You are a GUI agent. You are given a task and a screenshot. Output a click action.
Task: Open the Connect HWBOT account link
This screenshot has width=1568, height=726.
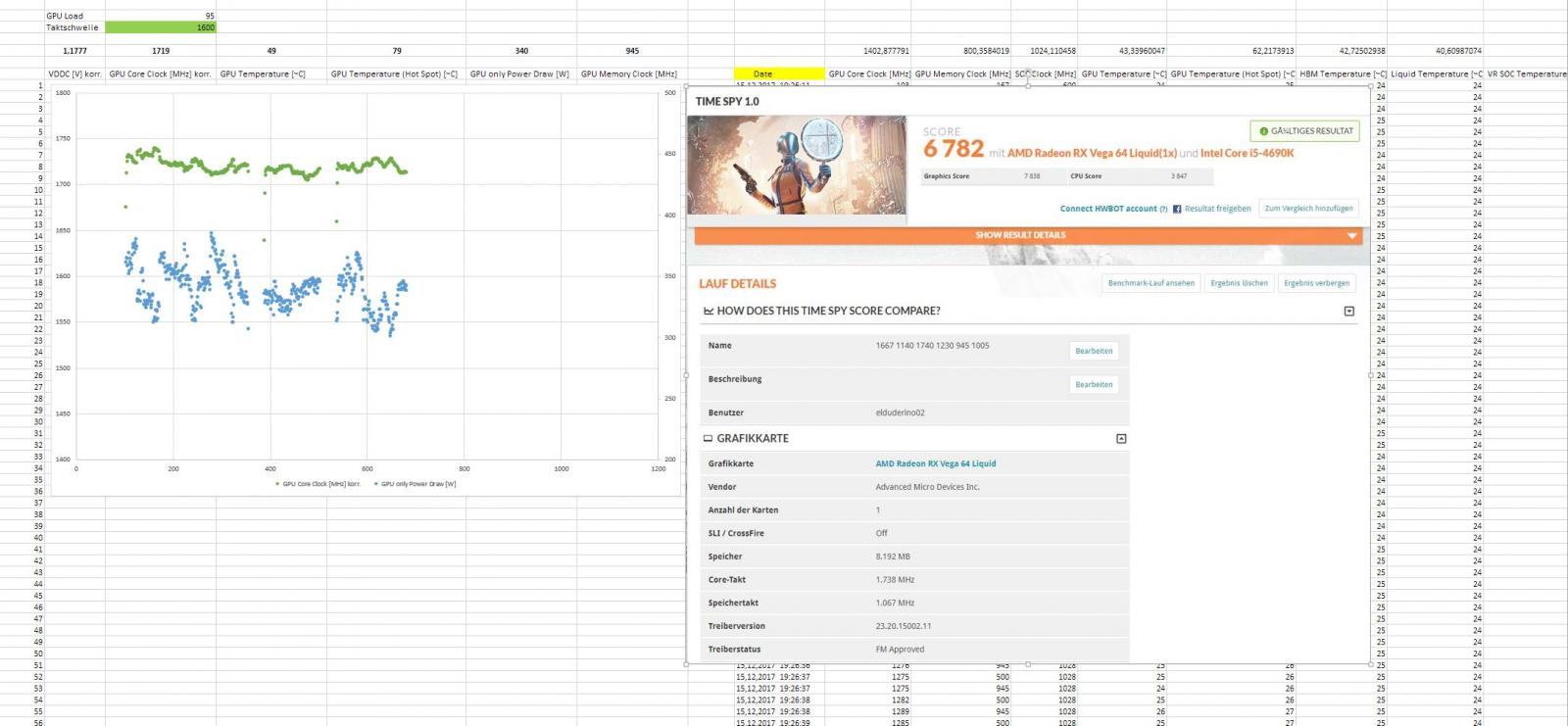1108,209
